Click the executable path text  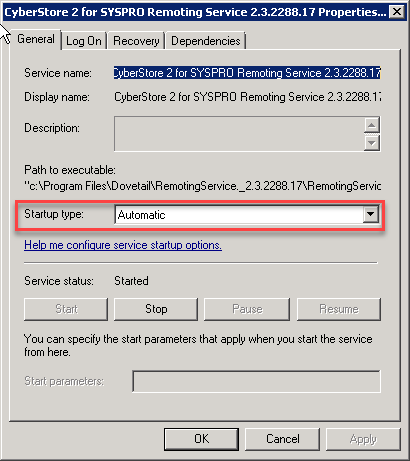[203, 186]
